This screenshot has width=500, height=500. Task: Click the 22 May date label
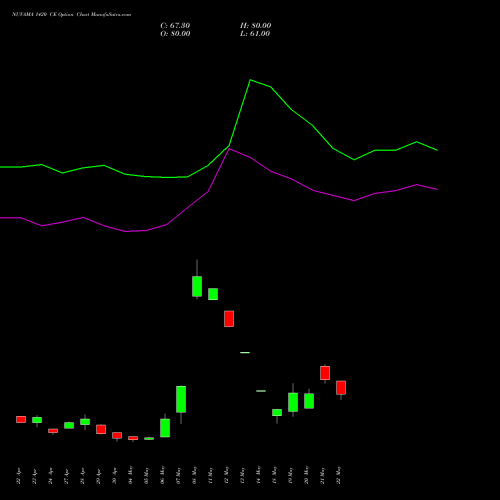click(339, 475)
